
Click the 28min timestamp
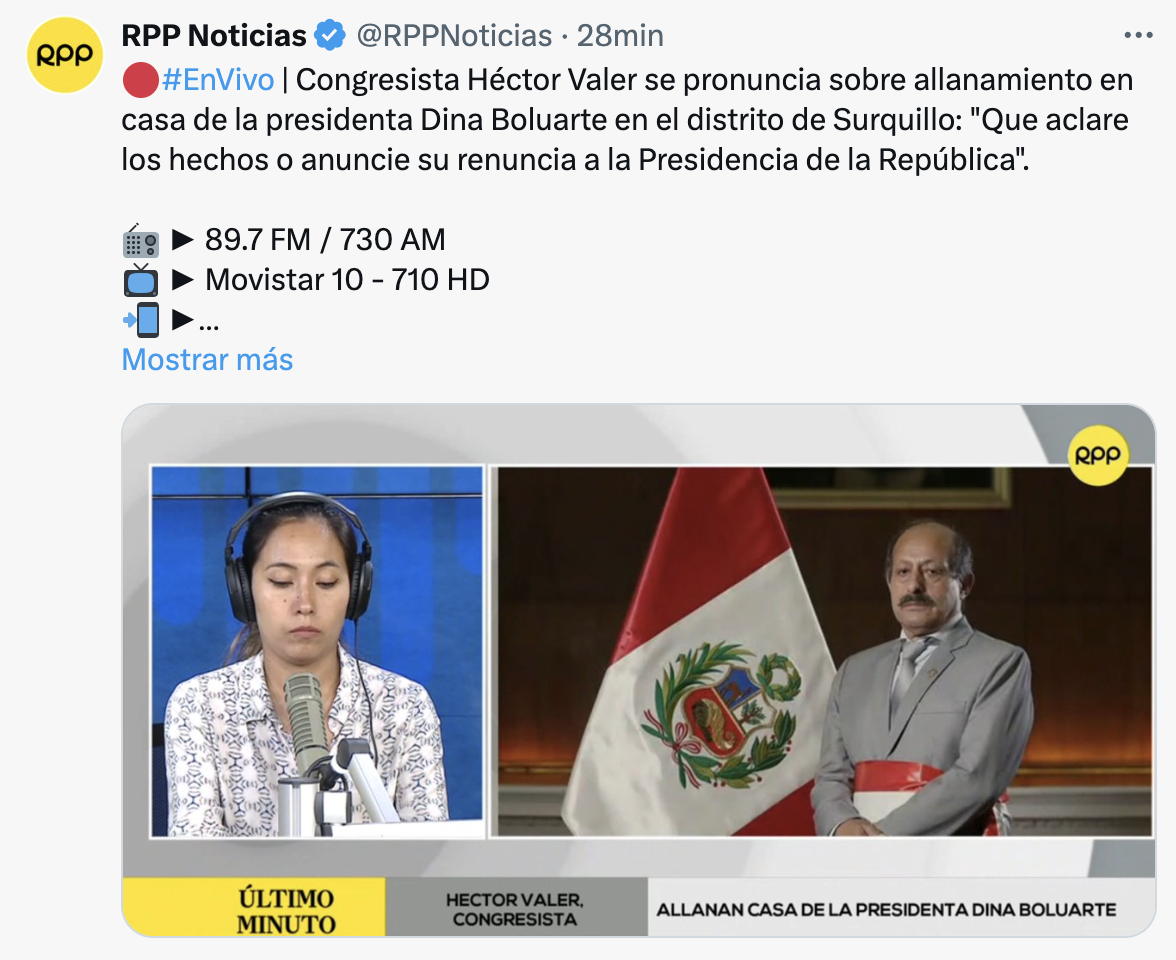click(x=620, y=35)
